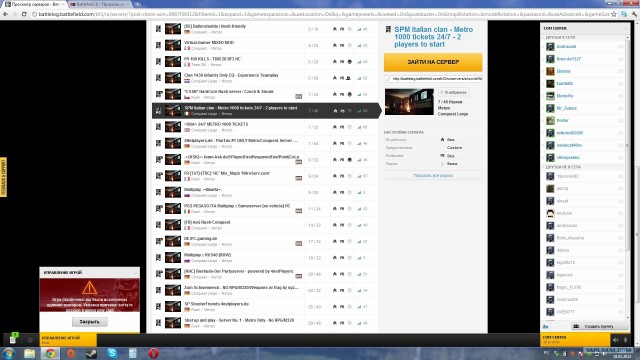Select ShooterFriends 4netplayers.de server
The height and width of the screenshot is (360, 640).
[x=265, y=307]
